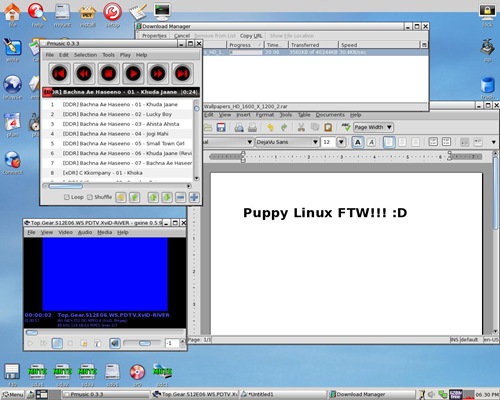Sort downloads by Transferred column header
This screenshot has height=400, width=500.
tap(313, 45)
